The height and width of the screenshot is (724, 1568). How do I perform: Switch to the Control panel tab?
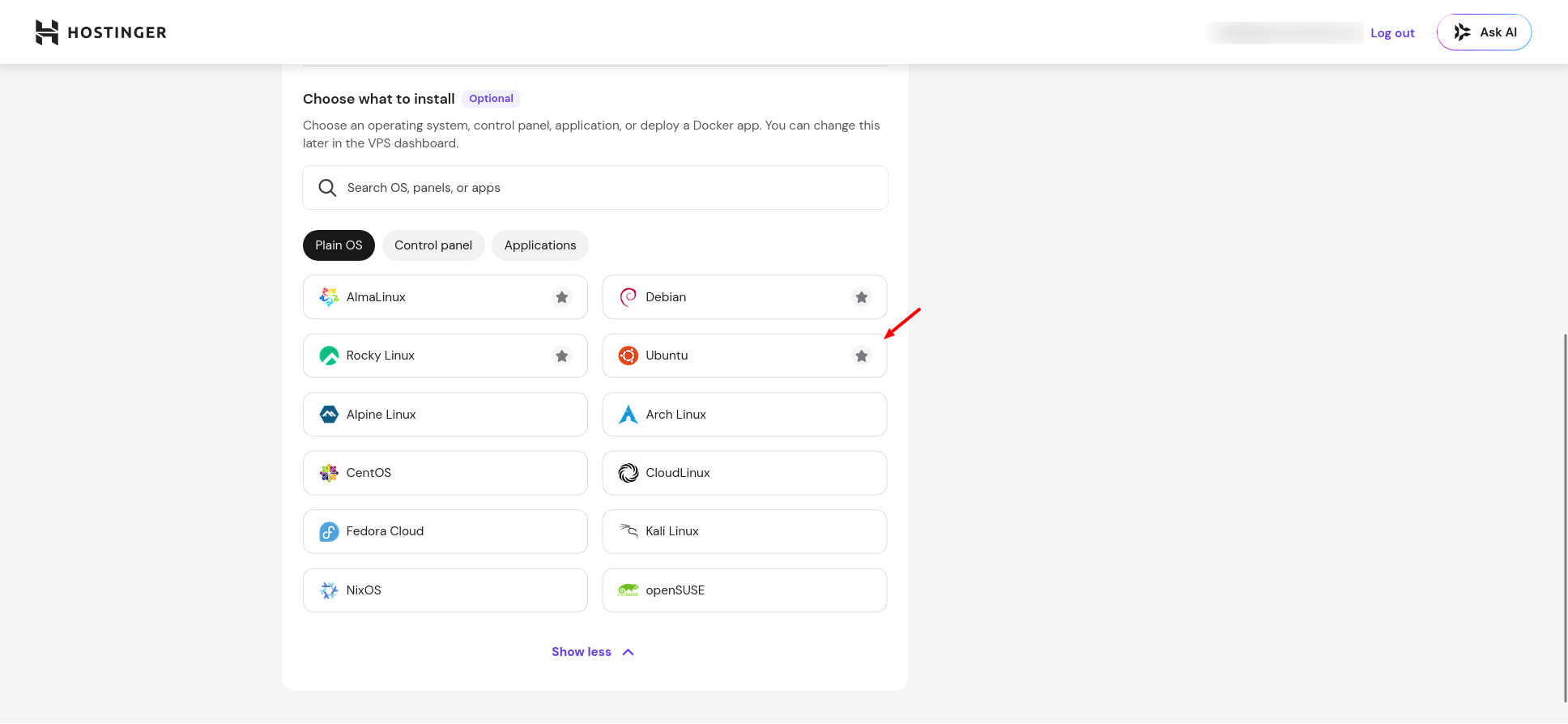click(x=433, y=245)
